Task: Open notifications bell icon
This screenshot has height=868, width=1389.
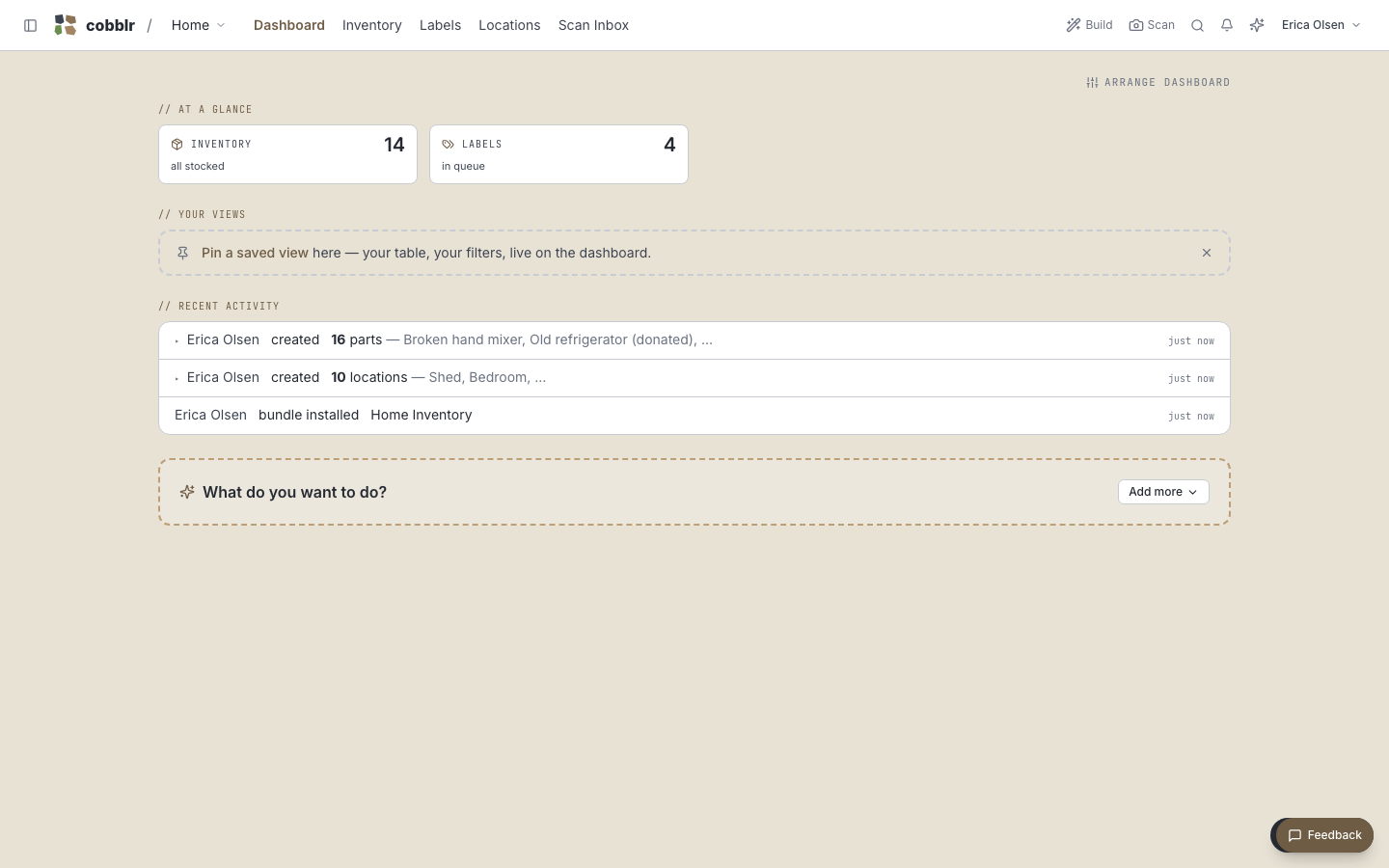Action: 1227,25
